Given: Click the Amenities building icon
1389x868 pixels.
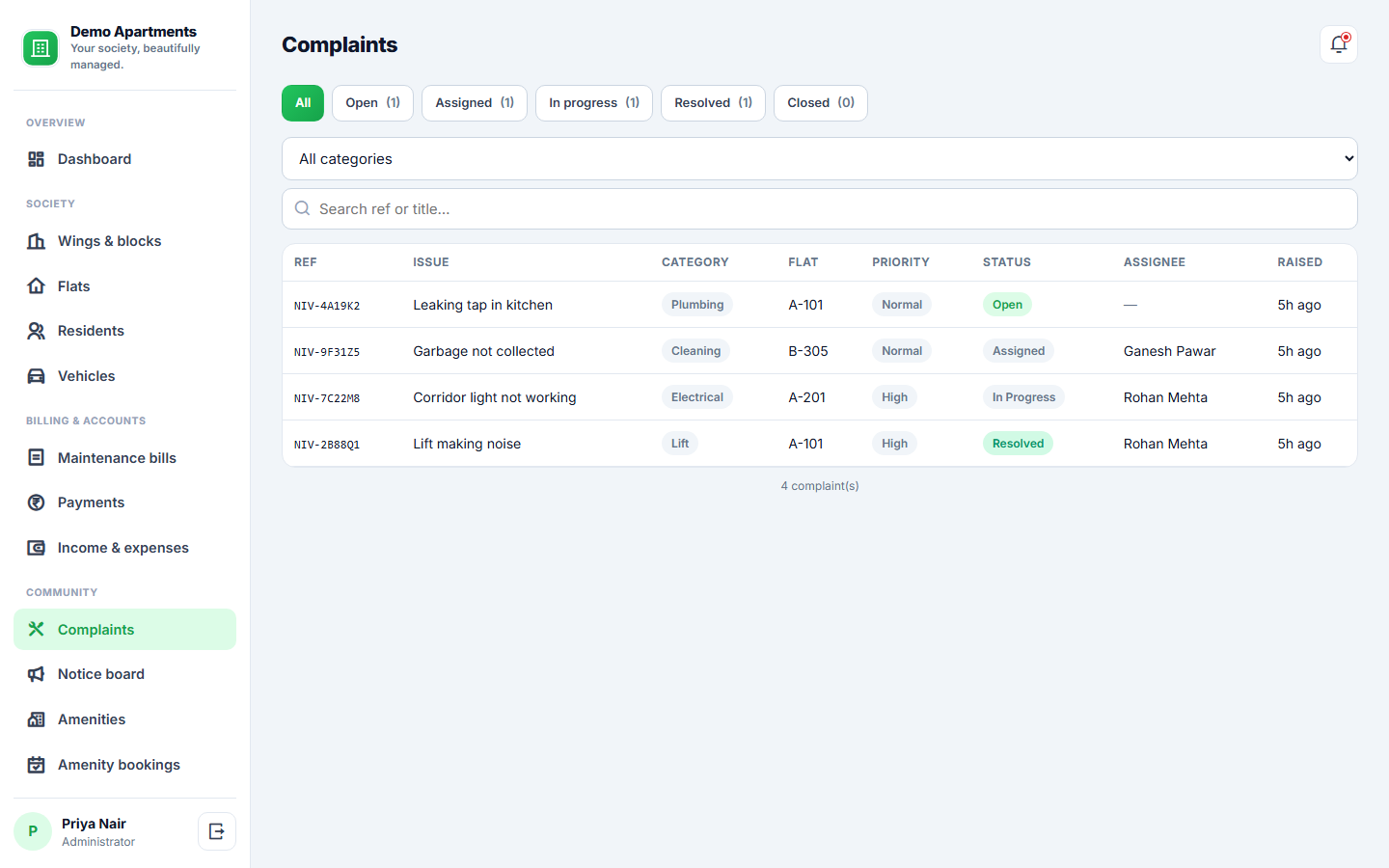Looking at the screenshot, I should pos(36,719).
